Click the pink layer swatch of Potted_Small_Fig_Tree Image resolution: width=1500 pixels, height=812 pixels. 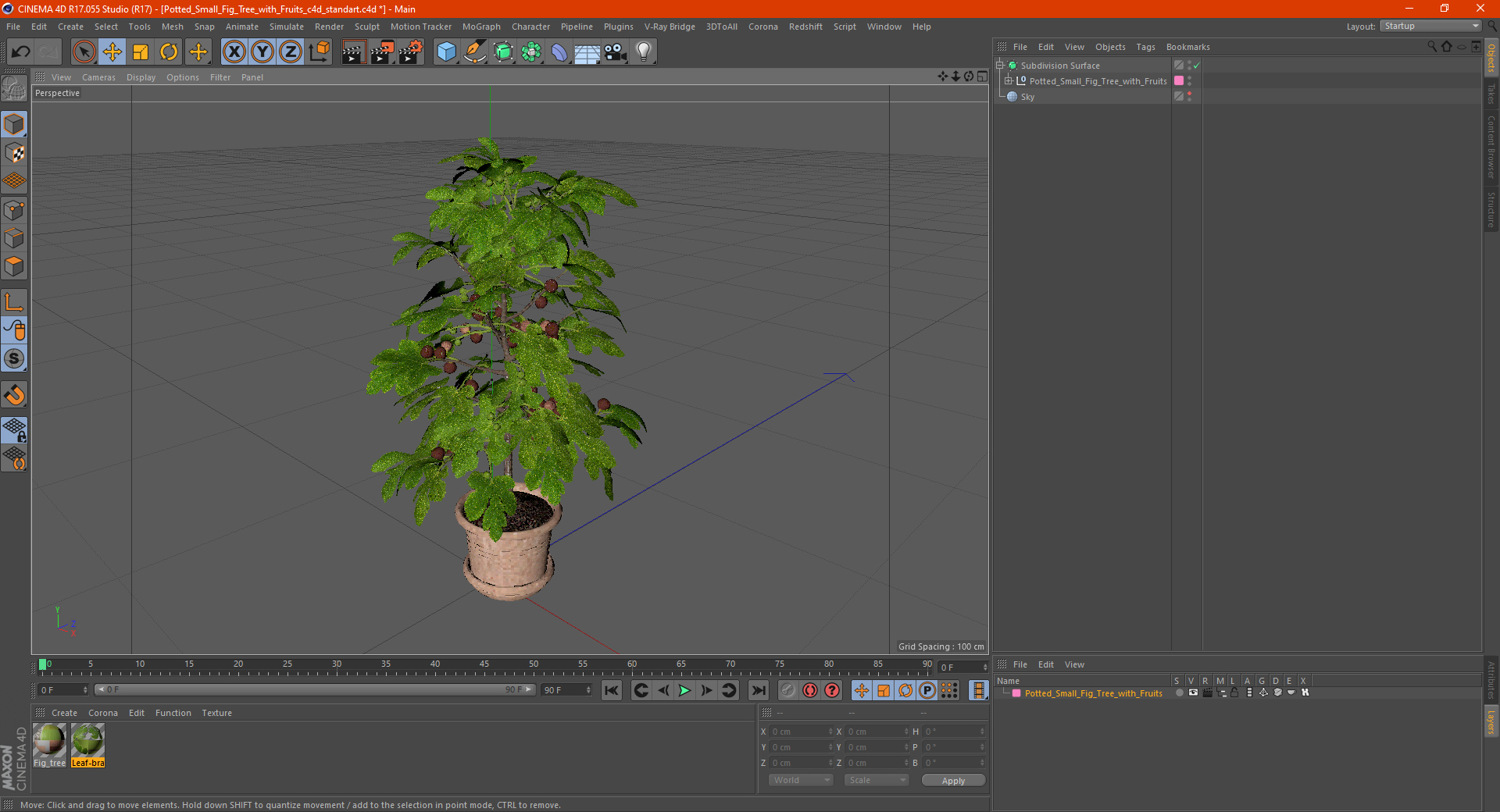point(1179,80)
